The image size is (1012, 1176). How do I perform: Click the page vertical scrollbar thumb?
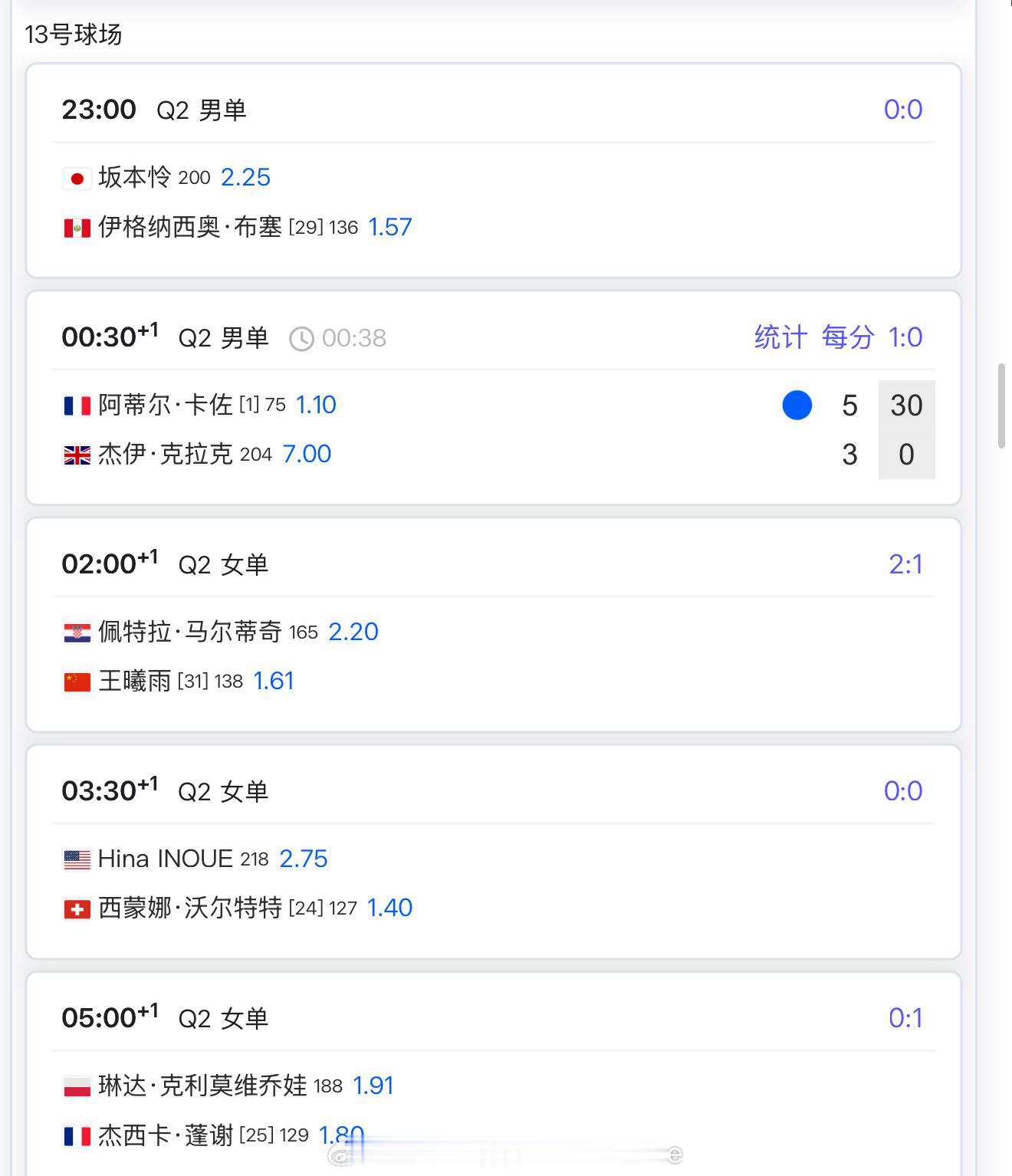coord(1001,406)
